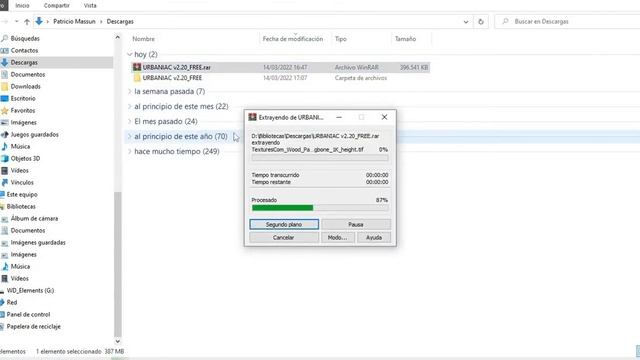This screenshot has height=360, width=640.
Task: Click sidebar scrollbar down arrow
Action: pyautogui.click(x=118, y=341)
